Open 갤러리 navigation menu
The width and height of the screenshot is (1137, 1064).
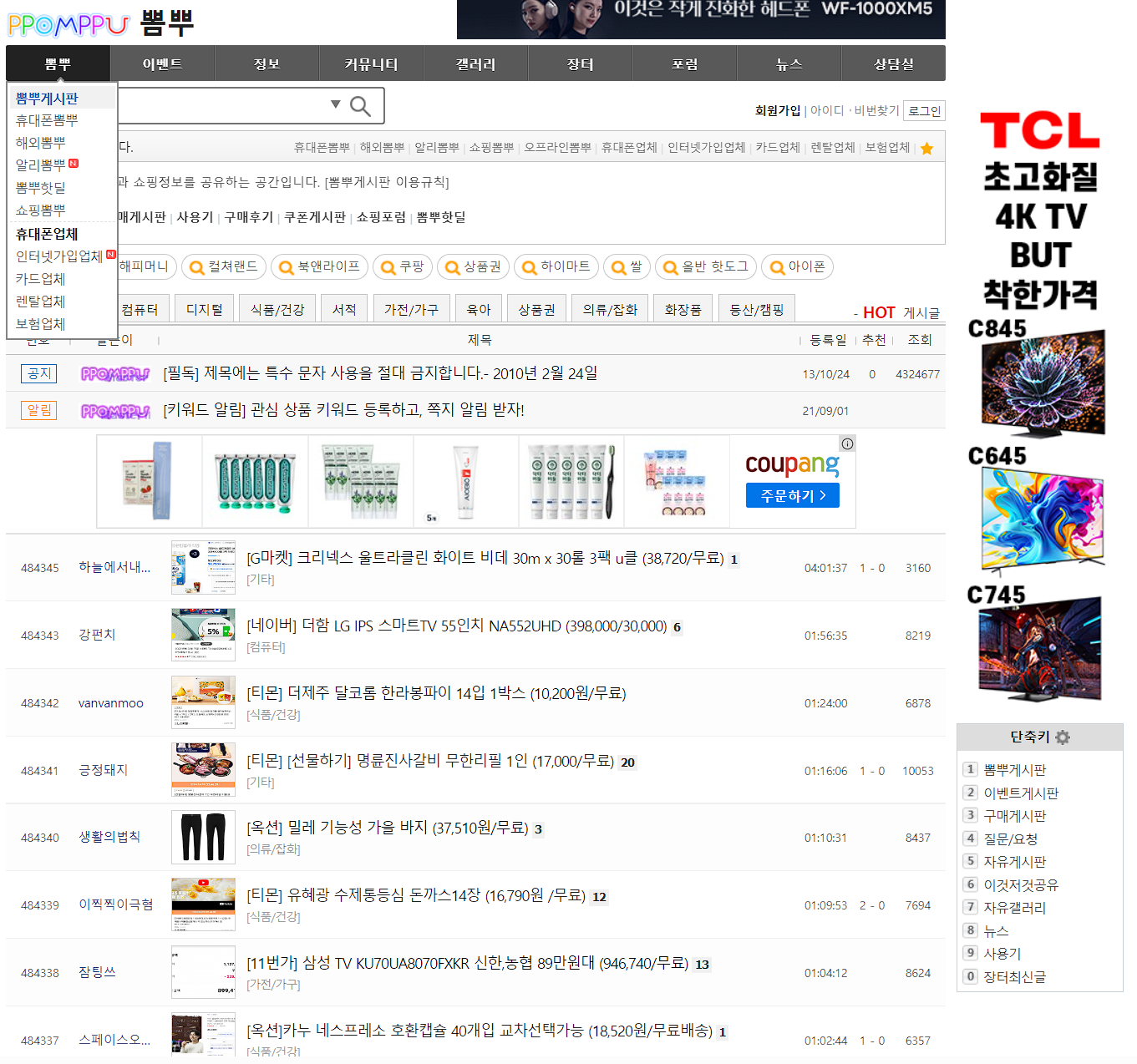pyautogui.click(x=475, y=63)
